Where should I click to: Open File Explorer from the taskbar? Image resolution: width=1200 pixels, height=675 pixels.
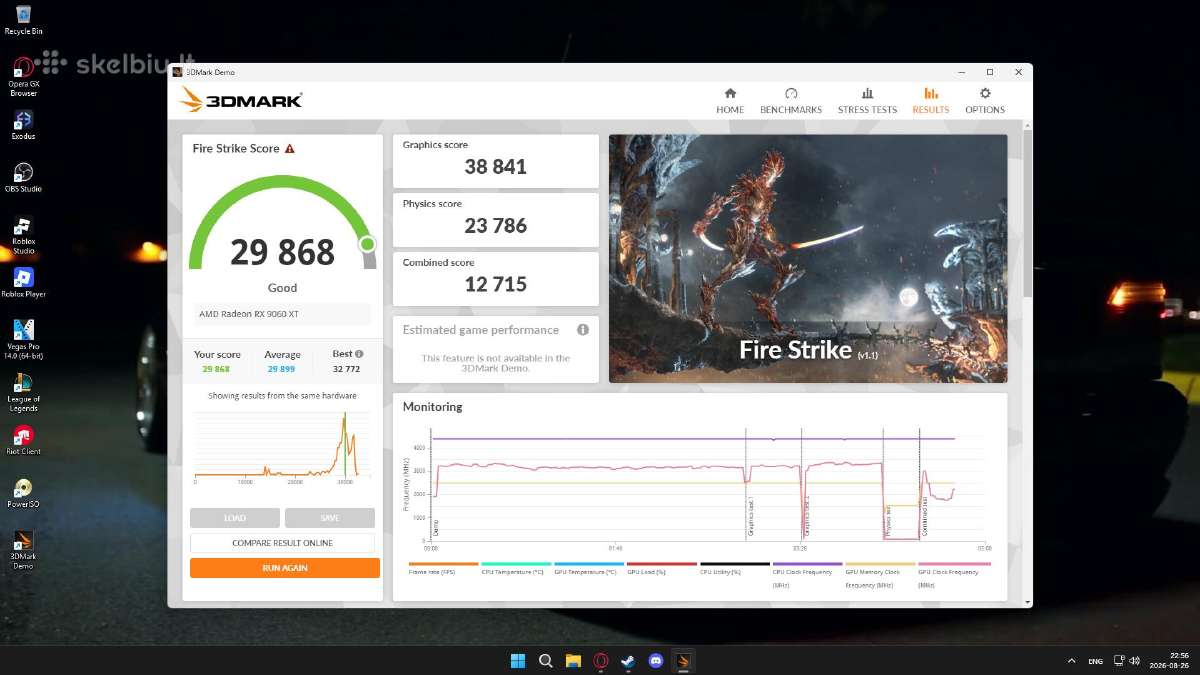click(x=573, y=661)
